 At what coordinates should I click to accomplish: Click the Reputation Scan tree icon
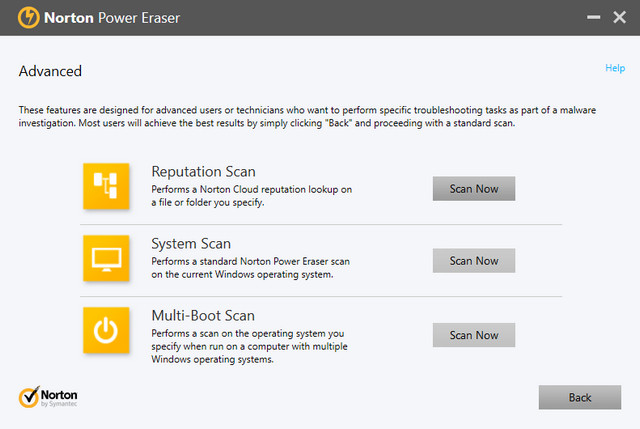(106, 186)
